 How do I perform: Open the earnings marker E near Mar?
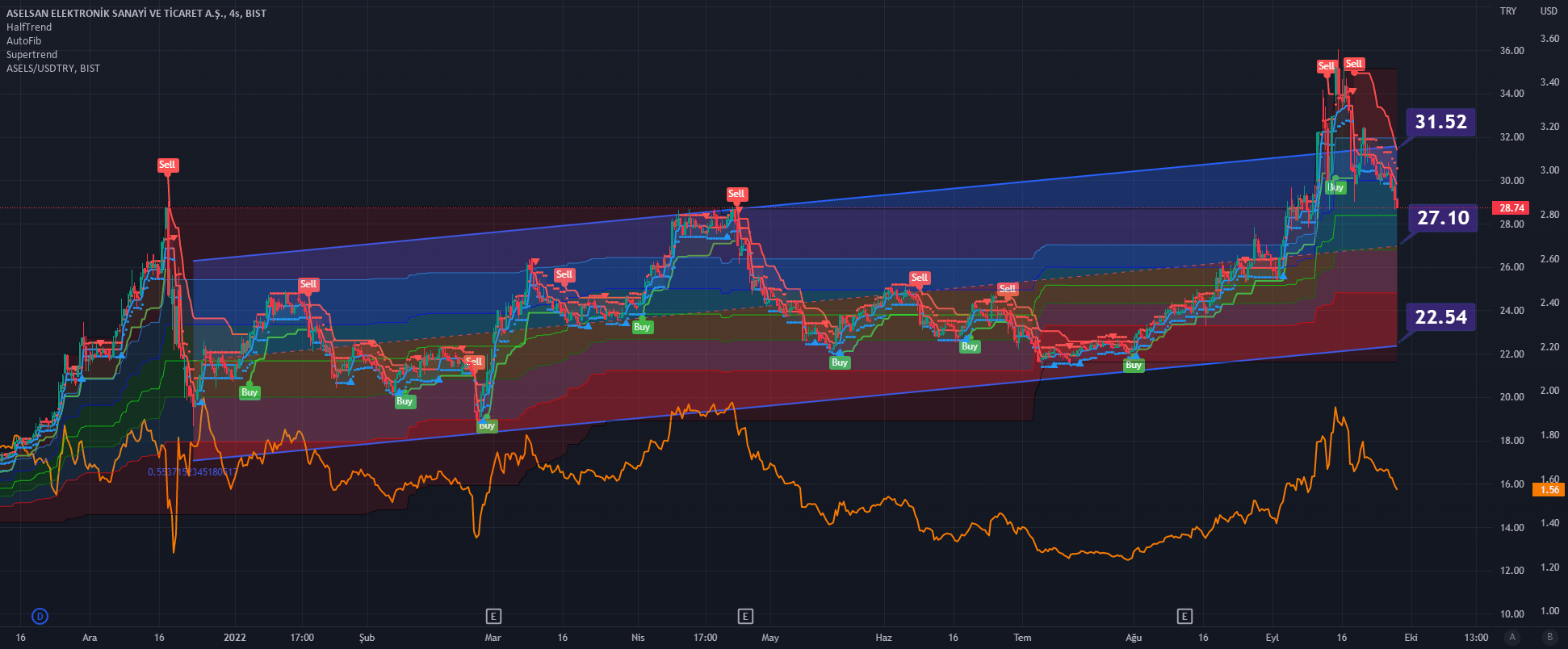[x=493, y=617]
